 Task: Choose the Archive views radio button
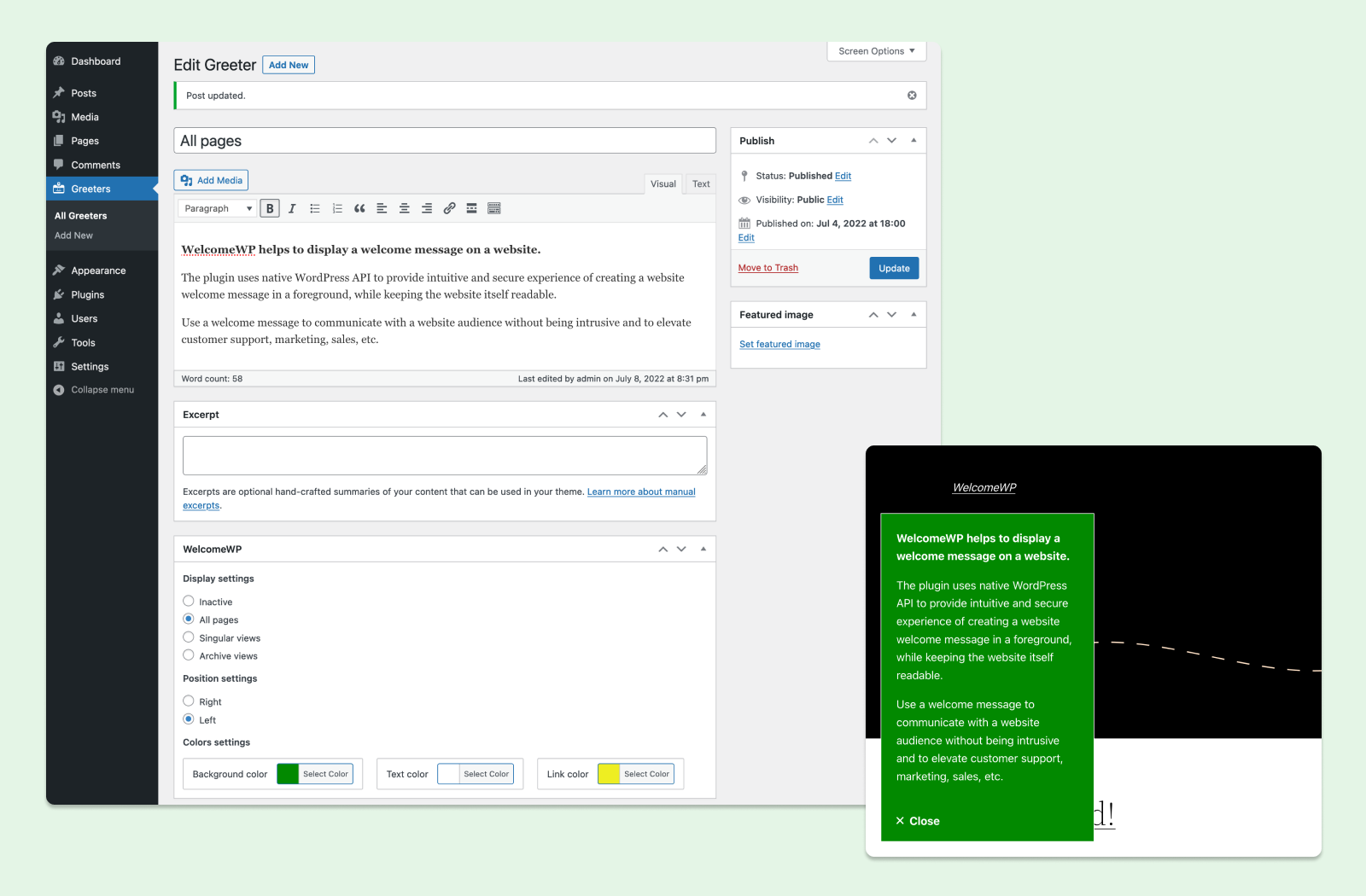189,655
